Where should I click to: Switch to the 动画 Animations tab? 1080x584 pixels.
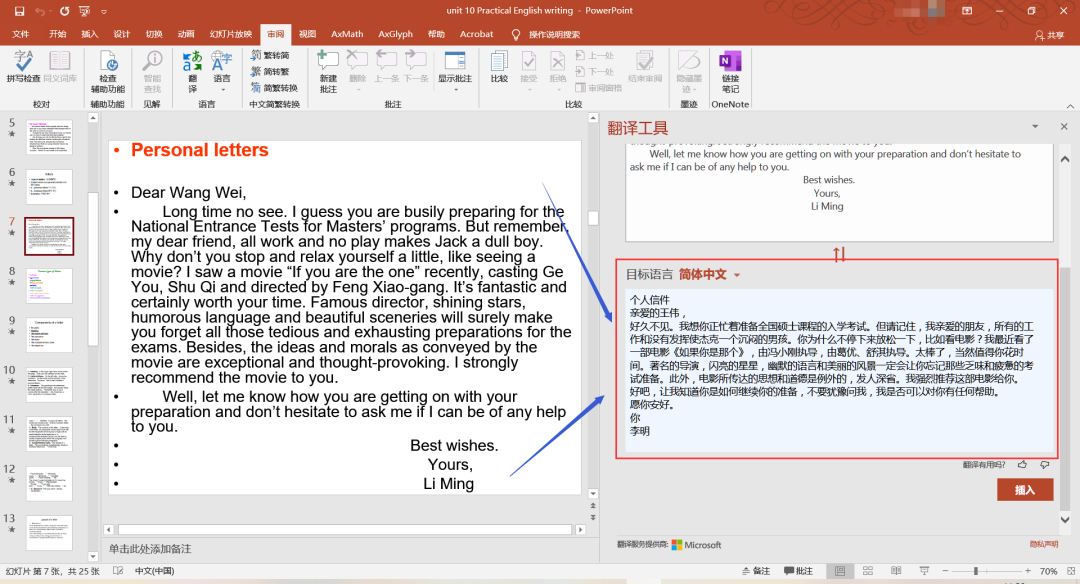(x=186, y=34)
